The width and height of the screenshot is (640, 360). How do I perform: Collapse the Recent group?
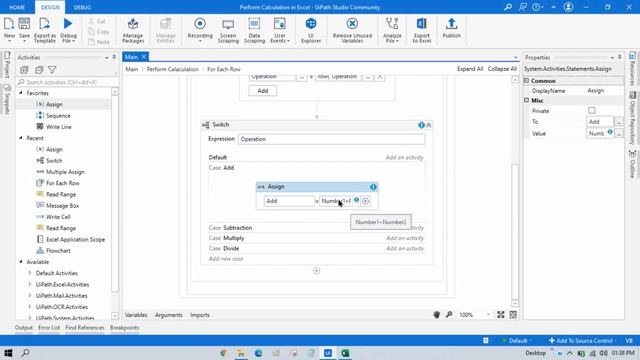point(21,138)
